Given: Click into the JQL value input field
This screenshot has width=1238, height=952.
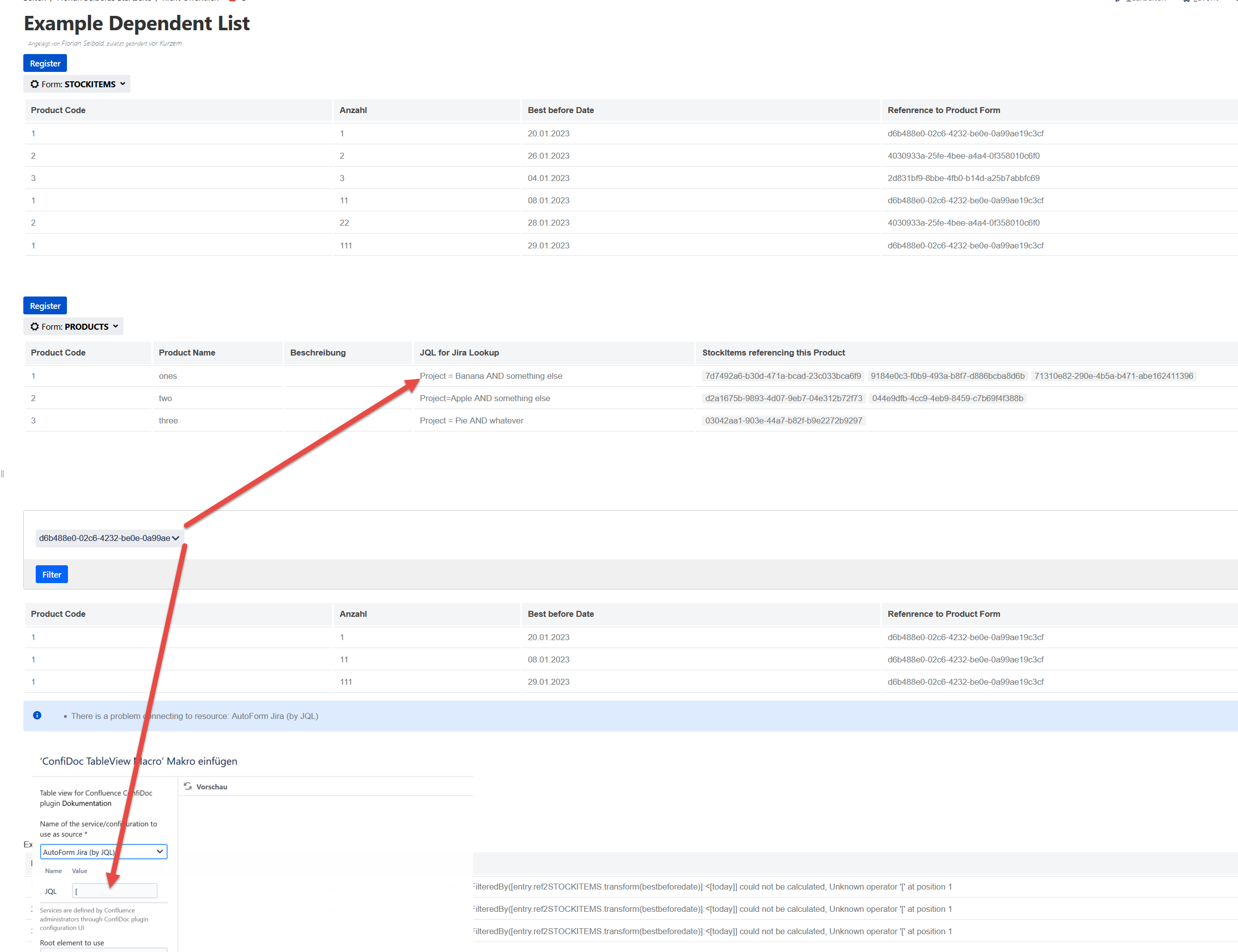Looking at the screenshot, I should pos(115,891).
